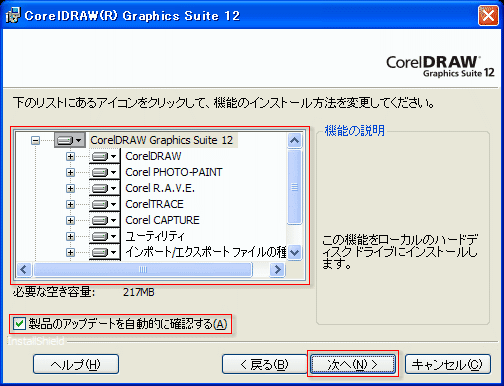This screenshot has height=386, width=504.
Task: Click the ヘルプ(H) button
Action: 76,364
